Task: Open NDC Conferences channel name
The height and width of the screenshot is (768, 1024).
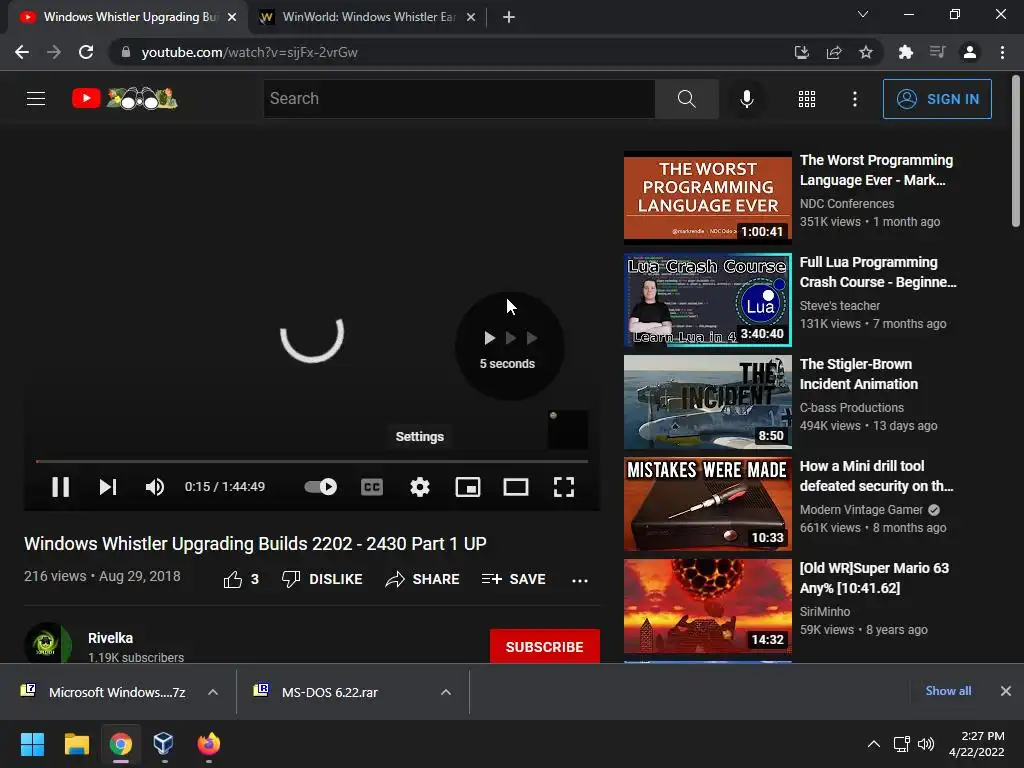Action: 847,204
